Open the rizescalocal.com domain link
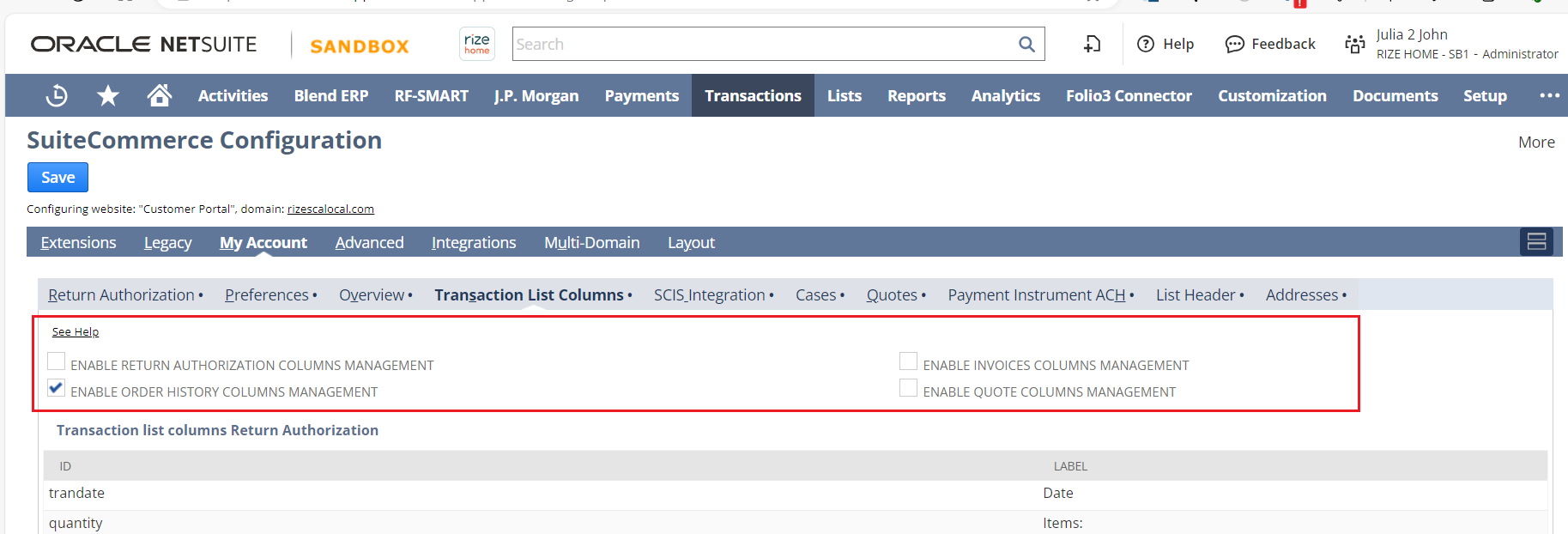The width and height of the screenshot is (1568, 534). [330, 209]
